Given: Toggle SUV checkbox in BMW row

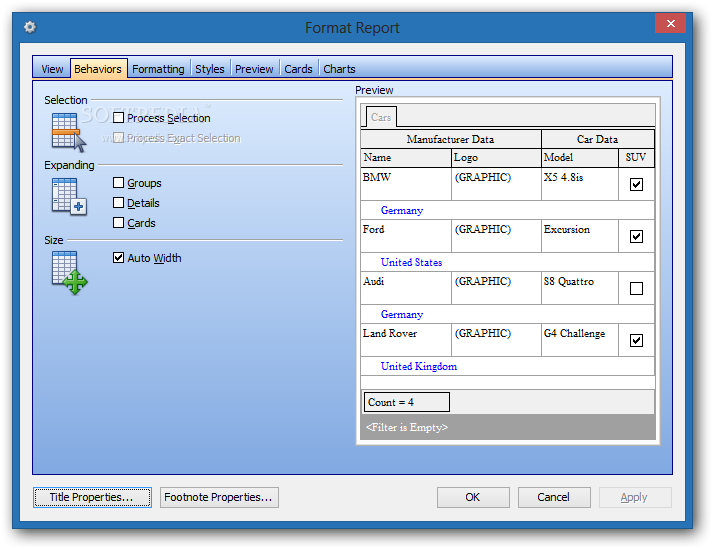Looking at the screenshot, I should click(x=636, y=184).
